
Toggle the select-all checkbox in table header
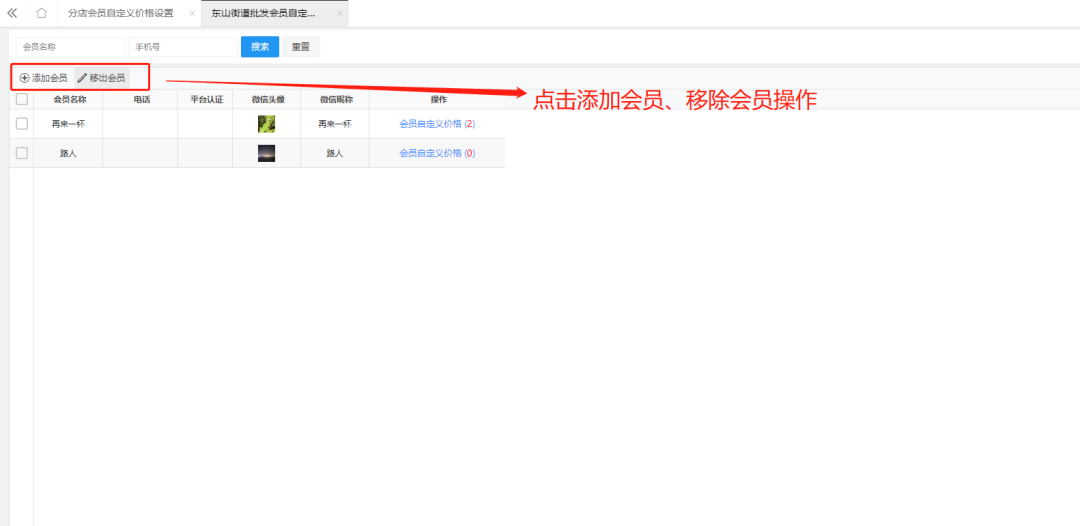click(22, 99)
